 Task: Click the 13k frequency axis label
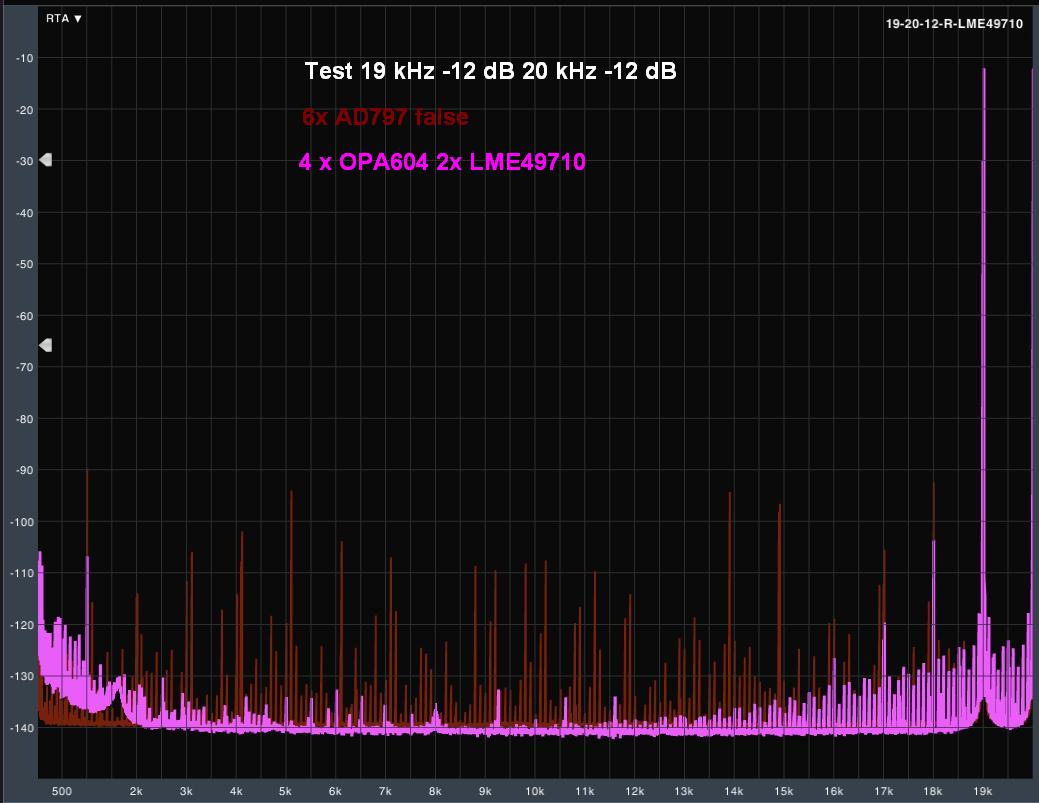[684, 791]
